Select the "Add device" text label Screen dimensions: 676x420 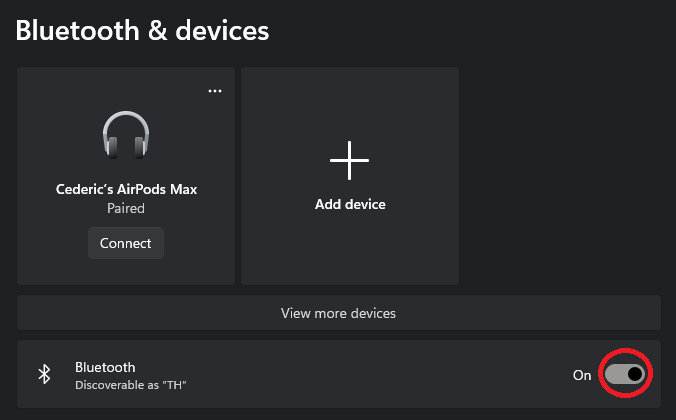point(350,204)
